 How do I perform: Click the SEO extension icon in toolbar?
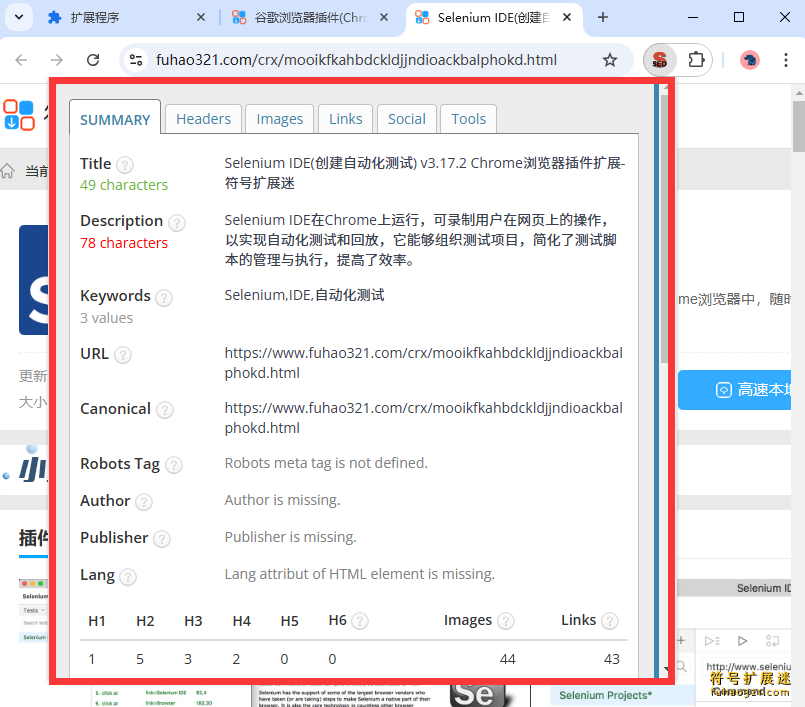coord(659,60)
